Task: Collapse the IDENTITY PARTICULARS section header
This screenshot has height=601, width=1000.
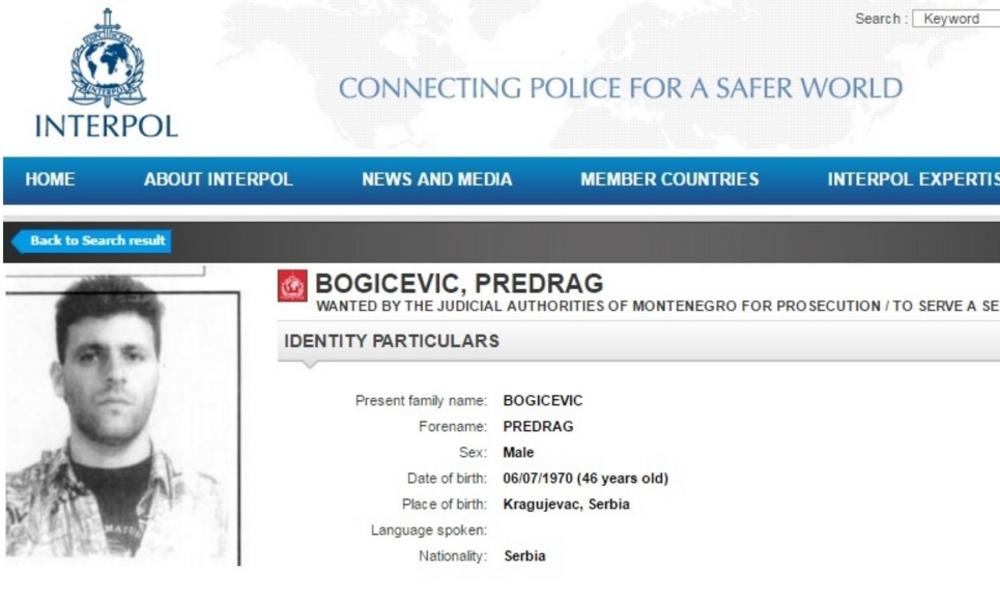Action: tap(391, 341)
